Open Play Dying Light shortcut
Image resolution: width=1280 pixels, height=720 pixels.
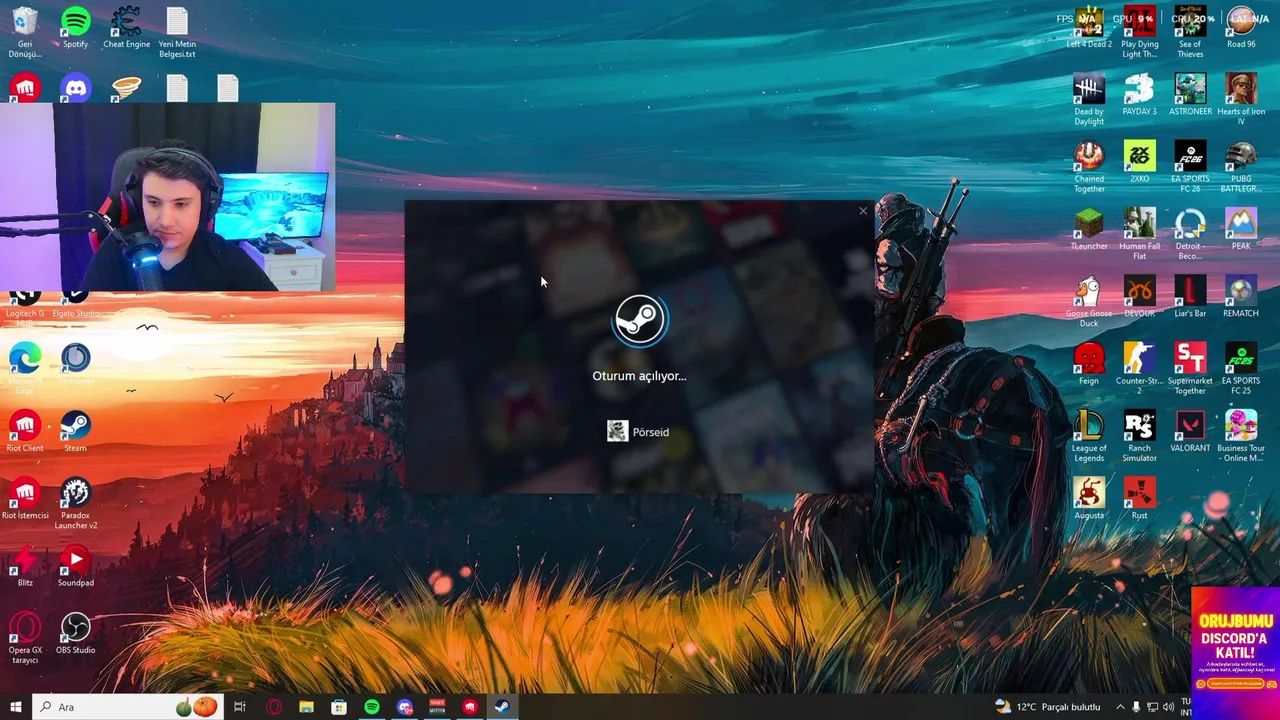pyautogui.click(x=1139, y=33)
